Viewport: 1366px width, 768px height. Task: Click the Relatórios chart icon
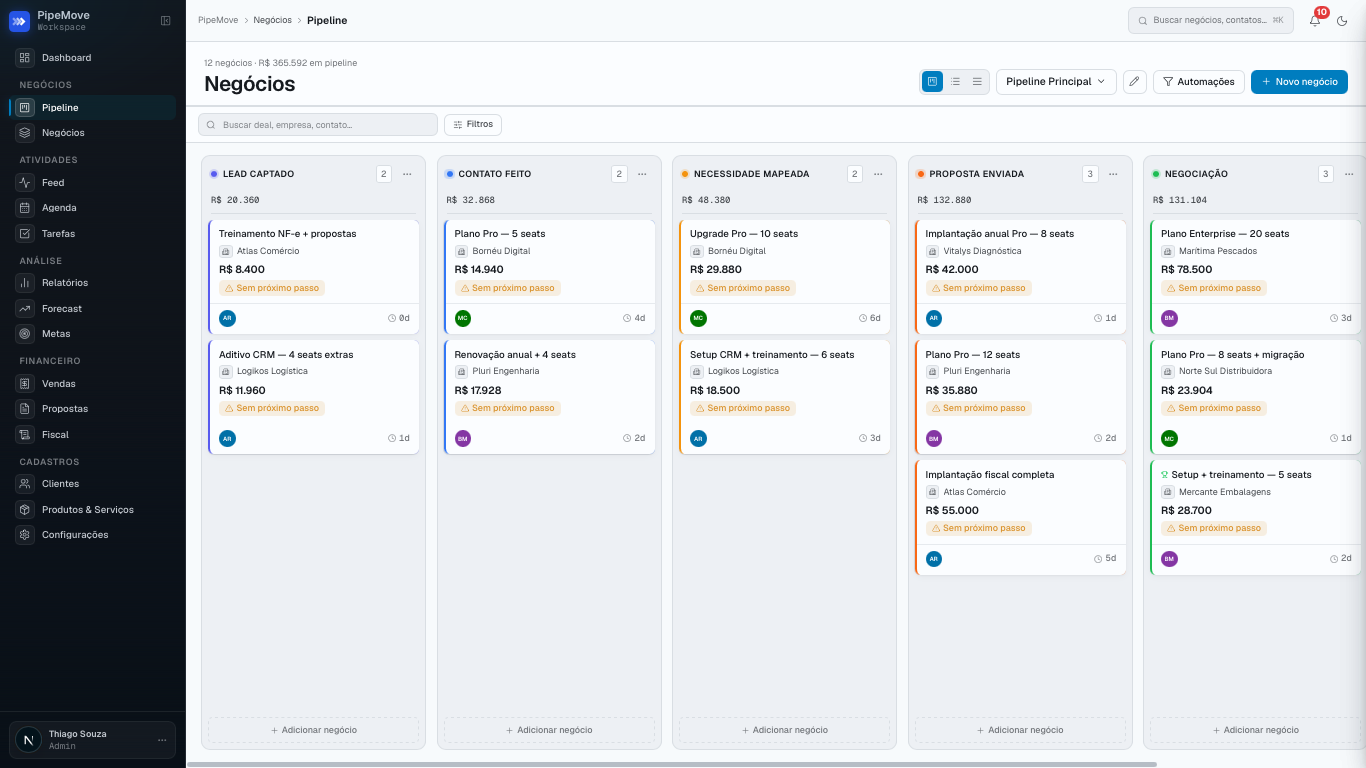pyautogui.click(x=25, y=283)
